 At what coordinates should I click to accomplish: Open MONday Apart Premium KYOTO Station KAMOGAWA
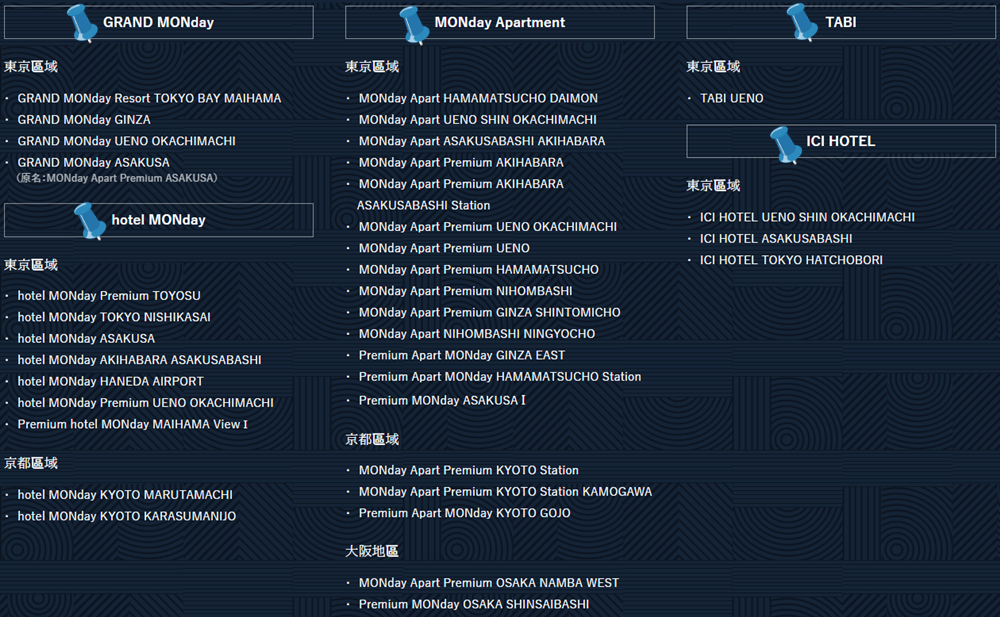click(506, 492)
